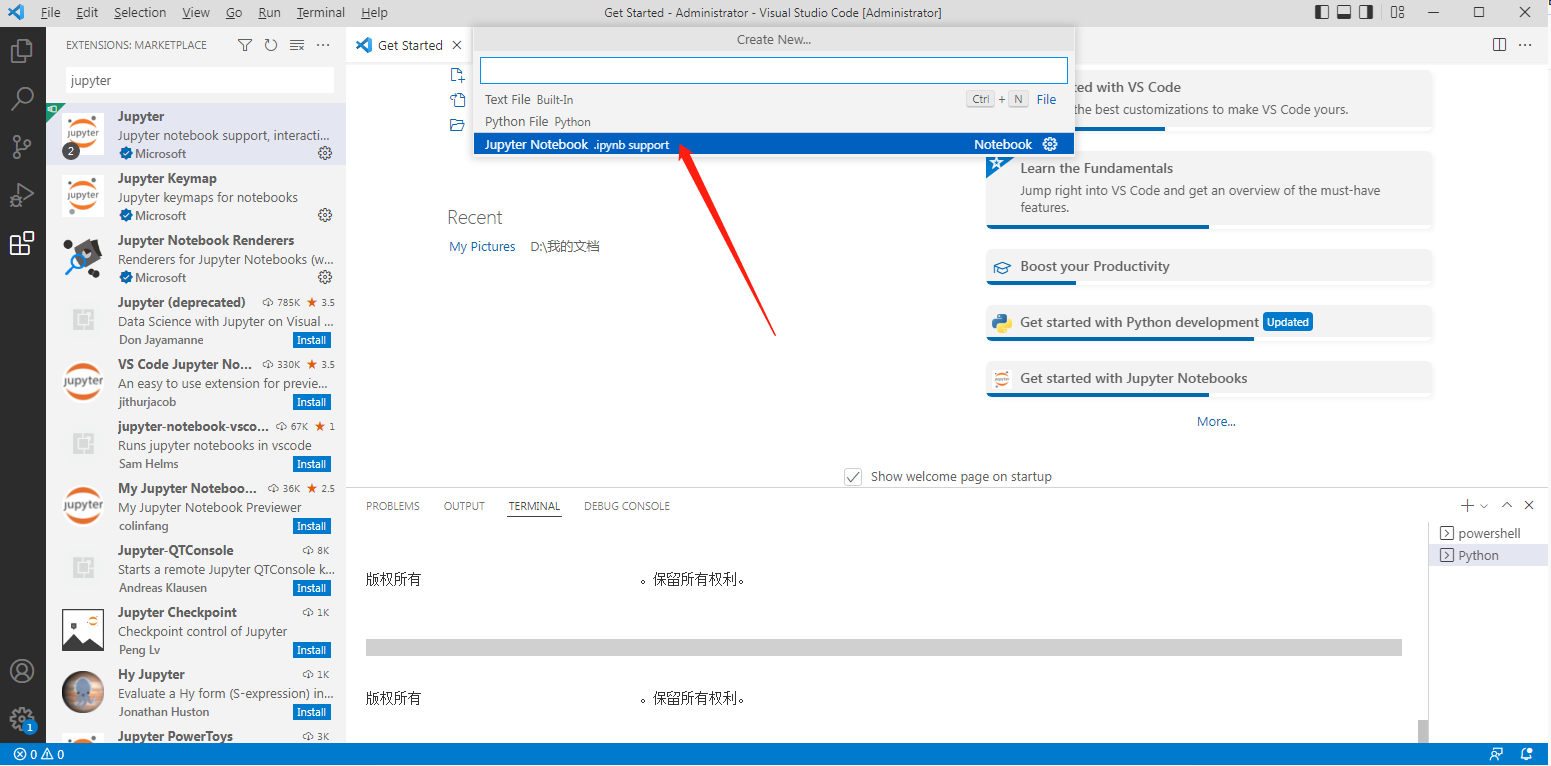Open the Manage gear in activity bar
1551x766 pixels.
22,719
